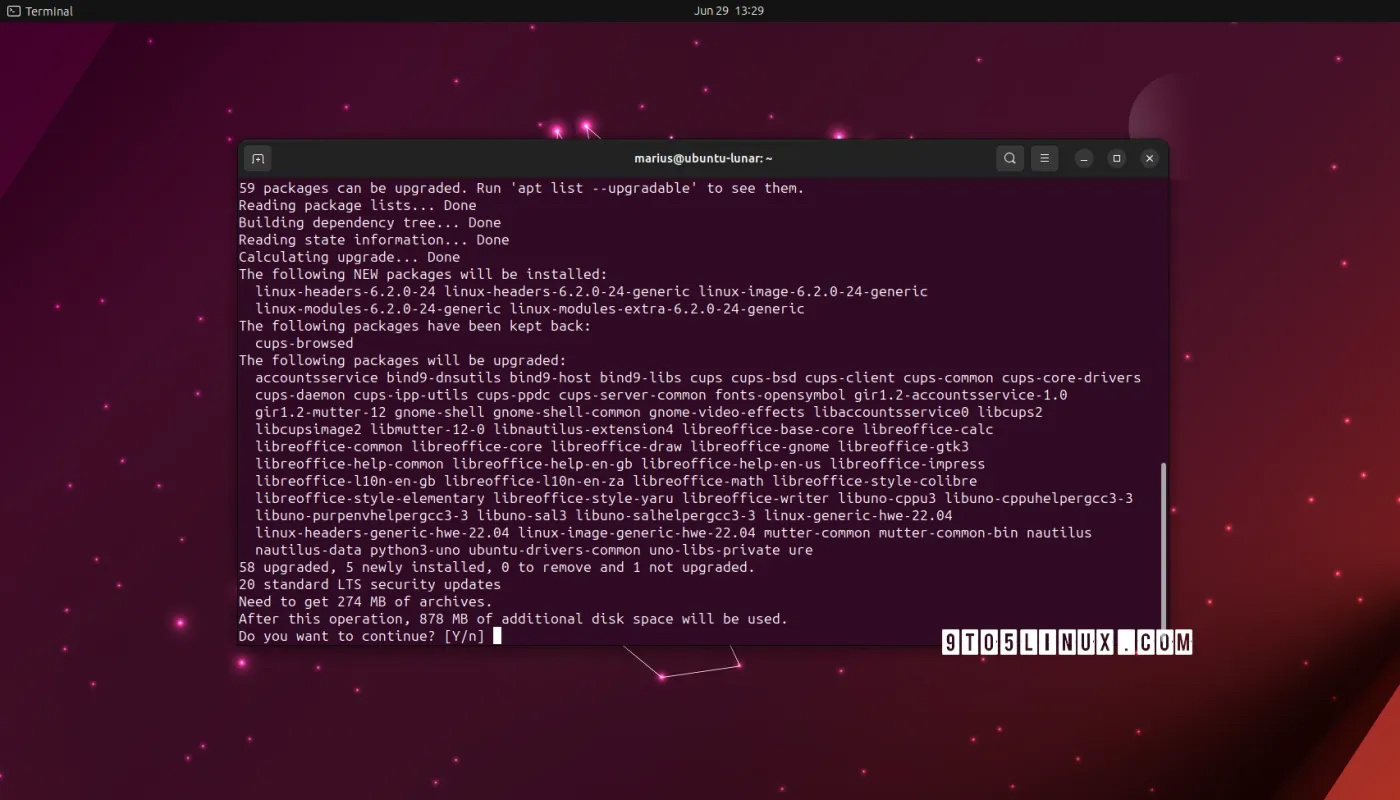Close the terminal window
The height and width of the screenshot is (800, 1400).
(1150, 158)
